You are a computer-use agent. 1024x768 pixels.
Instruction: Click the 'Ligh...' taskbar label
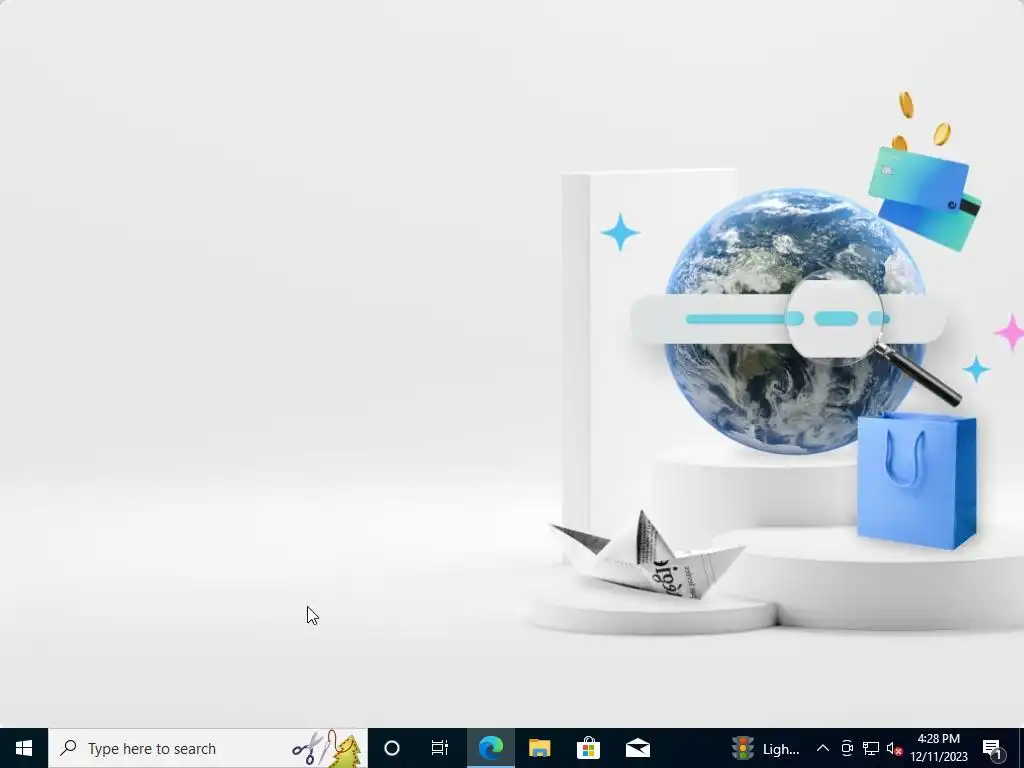pyautogui.click(x=781, y=749)
